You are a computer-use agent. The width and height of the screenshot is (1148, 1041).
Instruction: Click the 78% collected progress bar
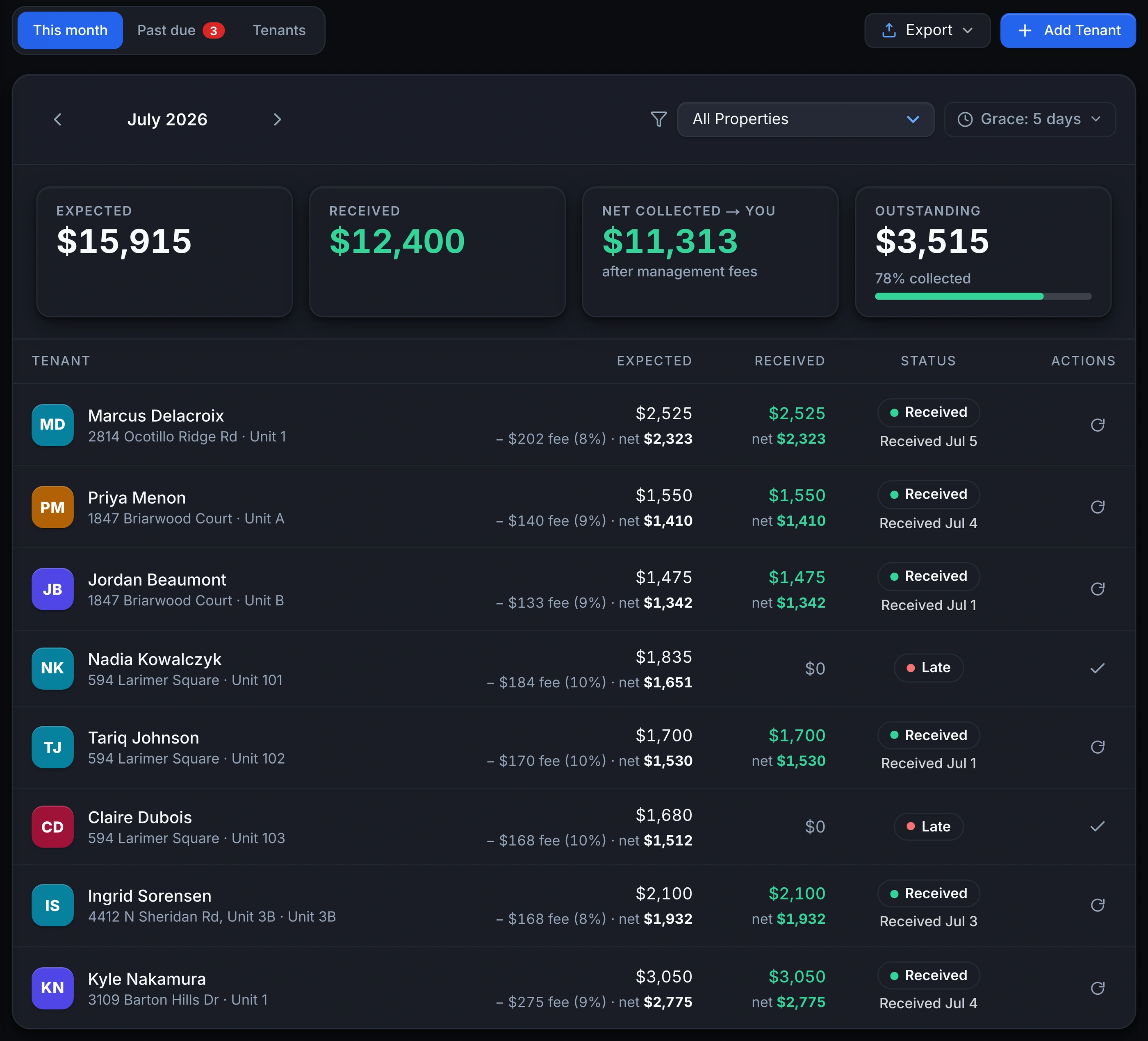coord(983,296)
